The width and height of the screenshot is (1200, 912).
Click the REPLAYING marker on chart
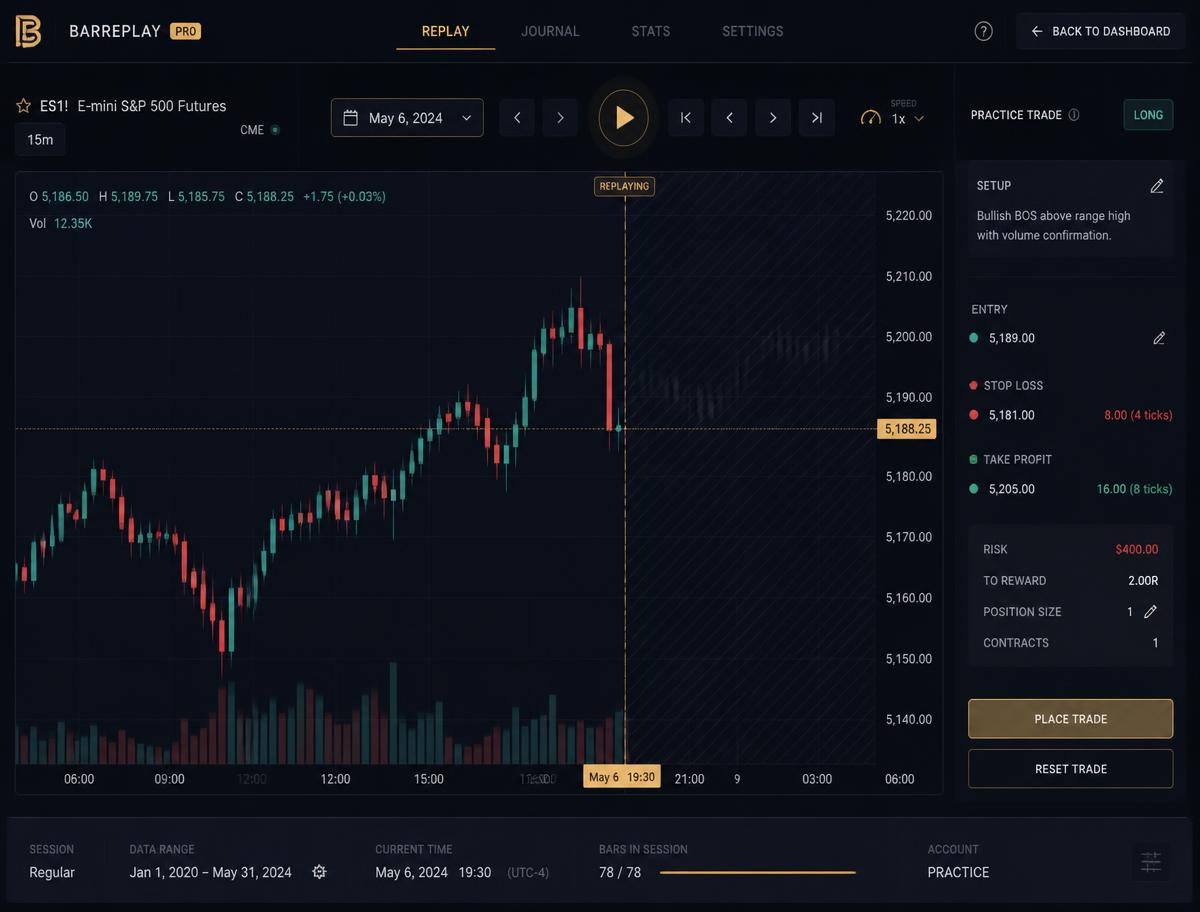[x=624, y=186]
